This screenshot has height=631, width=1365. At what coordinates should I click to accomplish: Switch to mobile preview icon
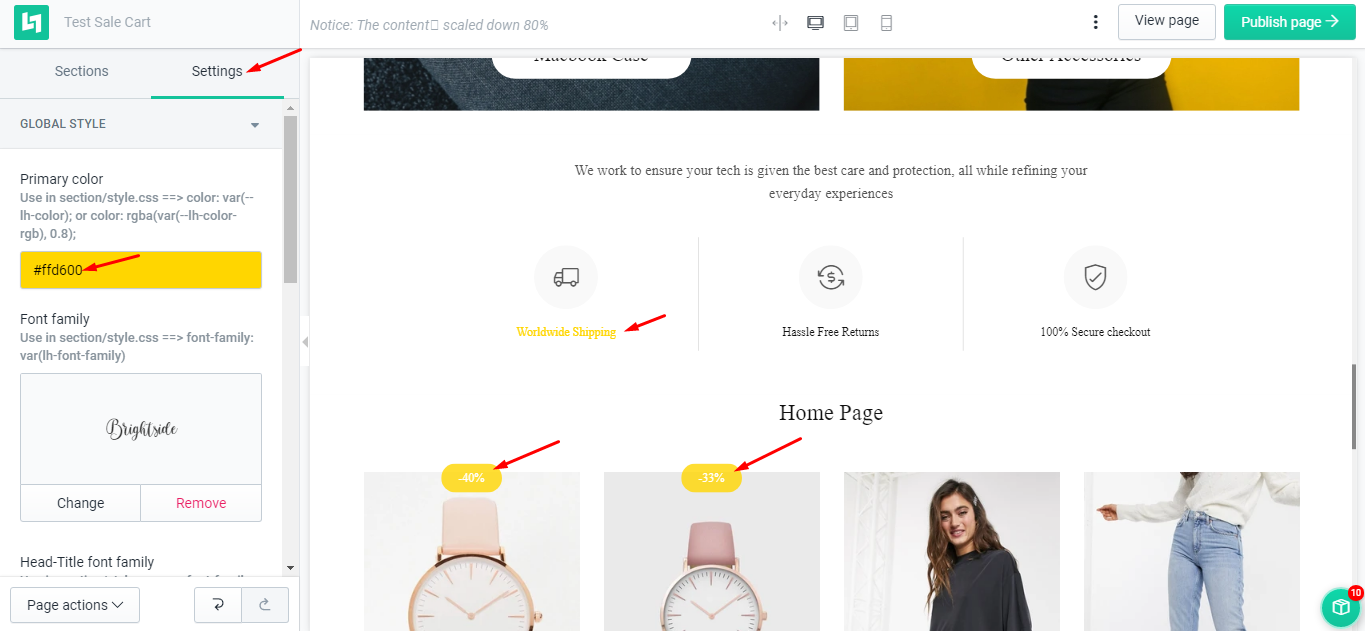(886, 23)
